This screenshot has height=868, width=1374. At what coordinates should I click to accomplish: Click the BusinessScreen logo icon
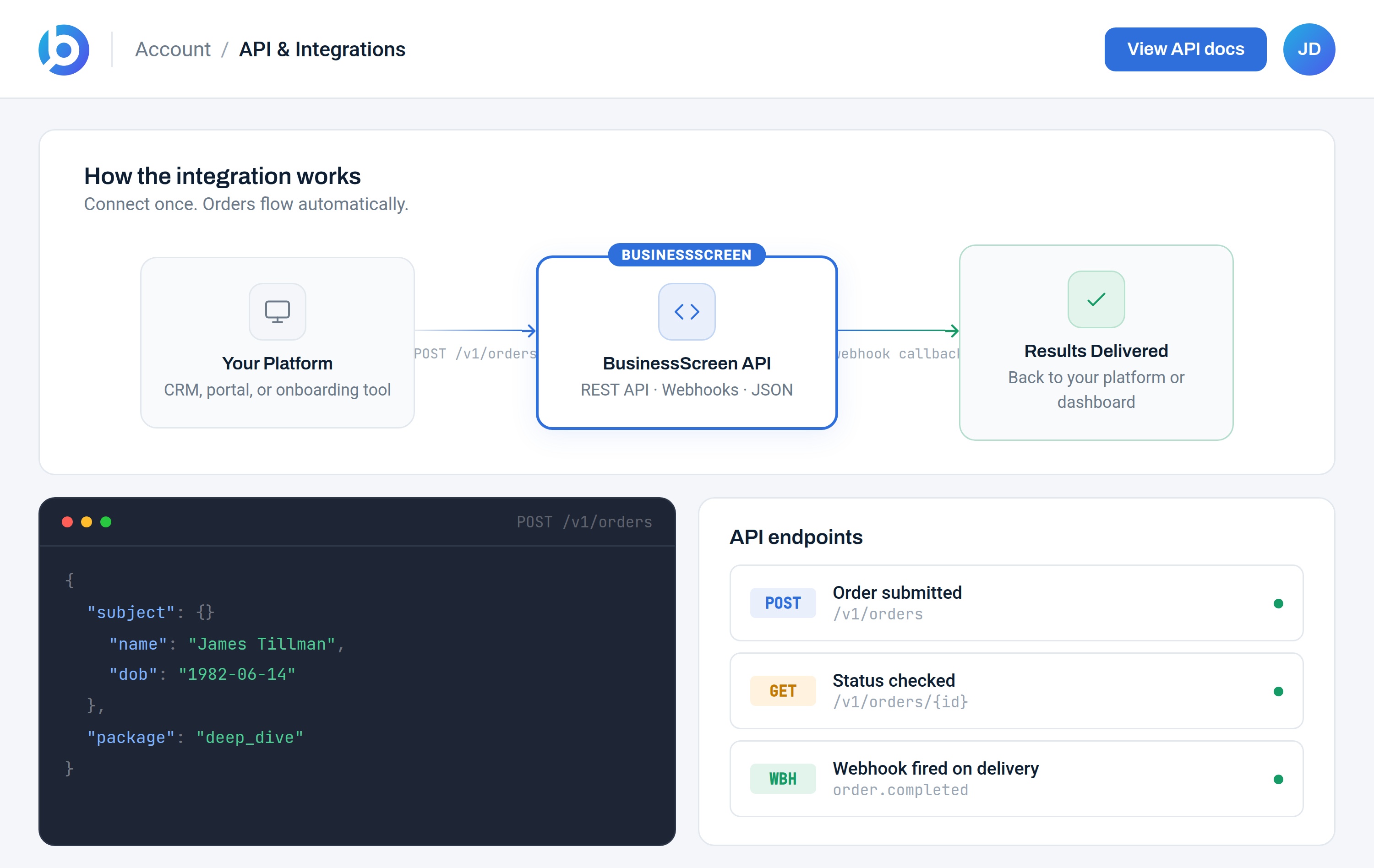(64, 49)
